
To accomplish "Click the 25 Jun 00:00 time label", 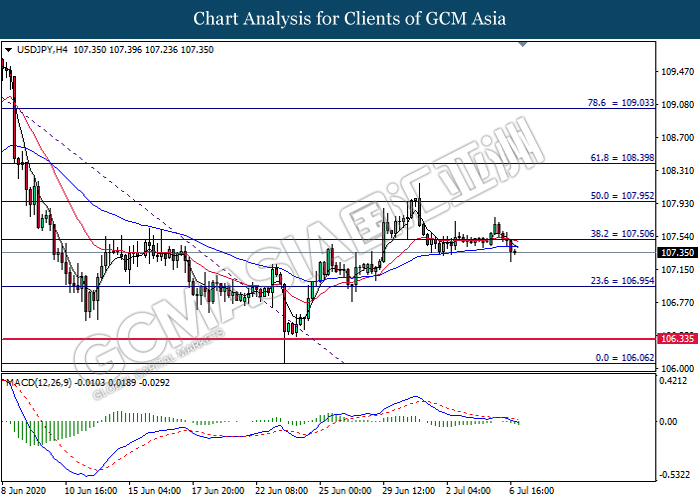I will pyautogui.click(x=345, y=491).
